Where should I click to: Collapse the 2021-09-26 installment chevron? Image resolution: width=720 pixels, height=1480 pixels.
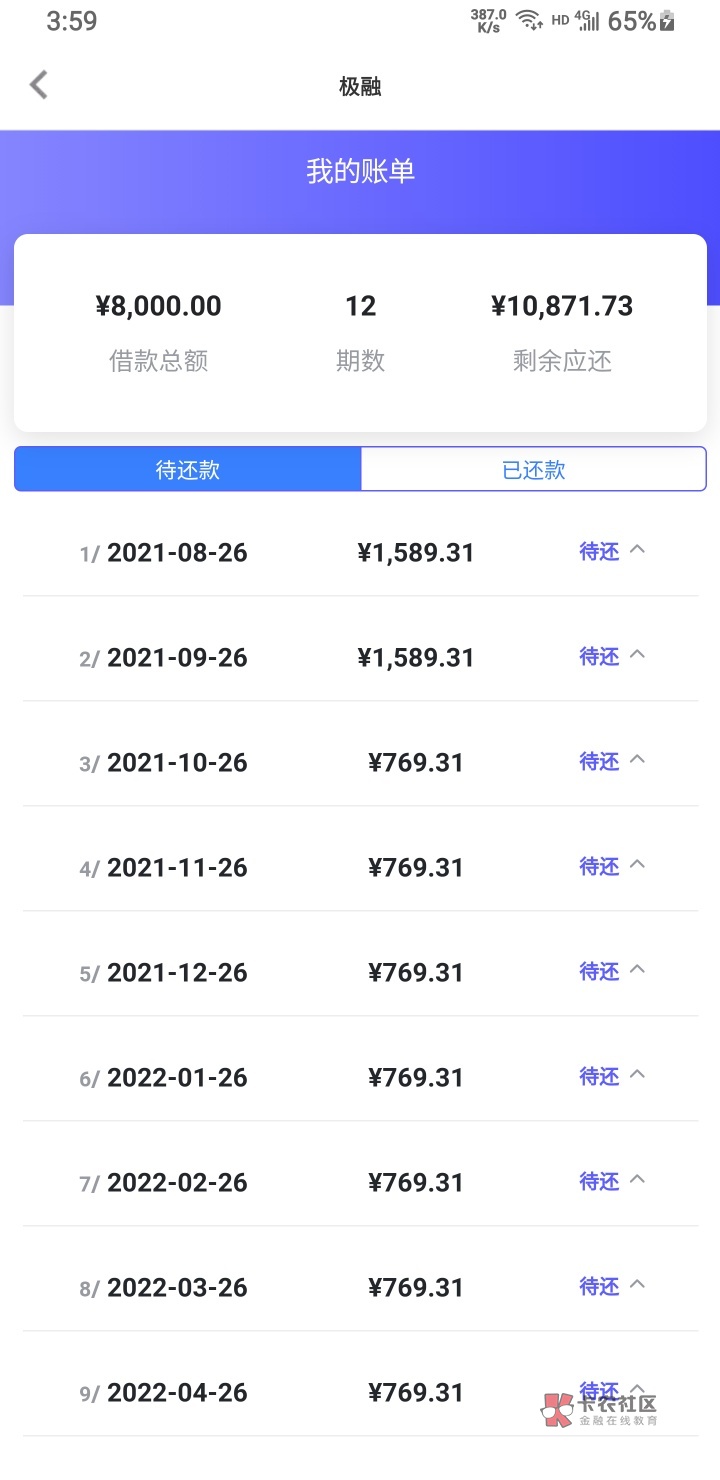click(x=637, y=654)
